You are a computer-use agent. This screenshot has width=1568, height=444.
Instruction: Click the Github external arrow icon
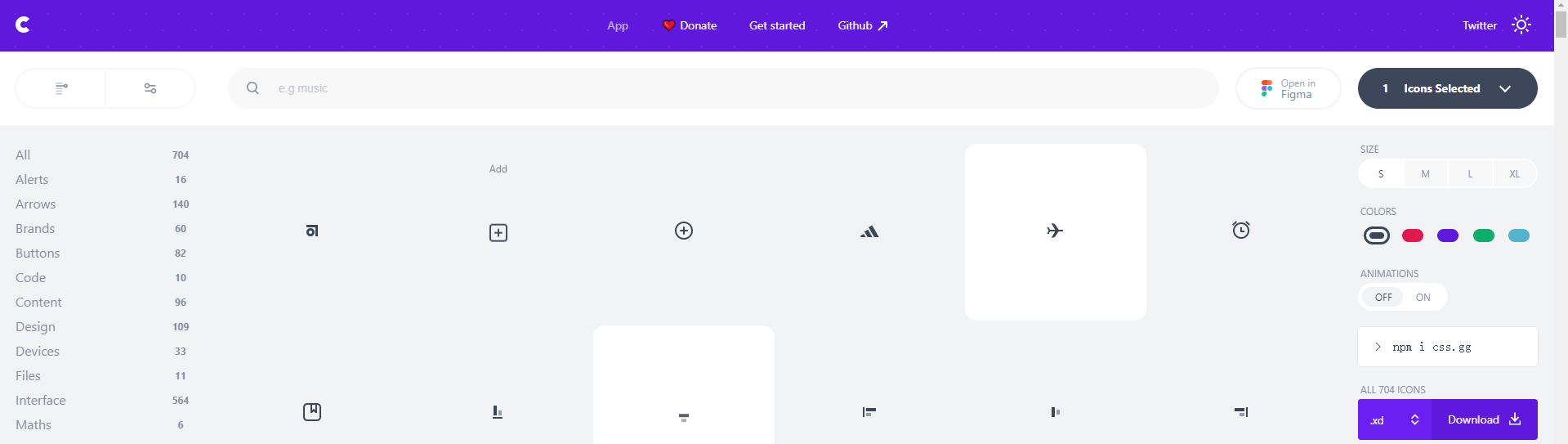coord(882,25)
